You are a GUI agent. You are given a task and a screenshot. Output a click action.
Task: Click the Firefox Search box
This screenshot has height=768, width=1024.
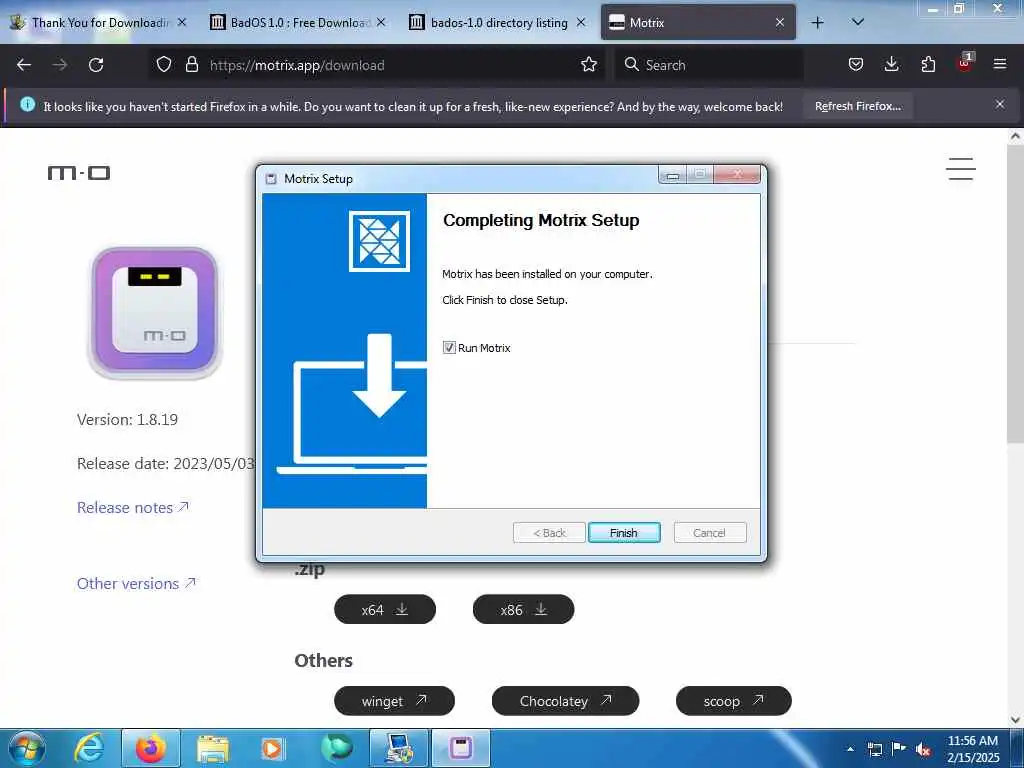point(709,65)
